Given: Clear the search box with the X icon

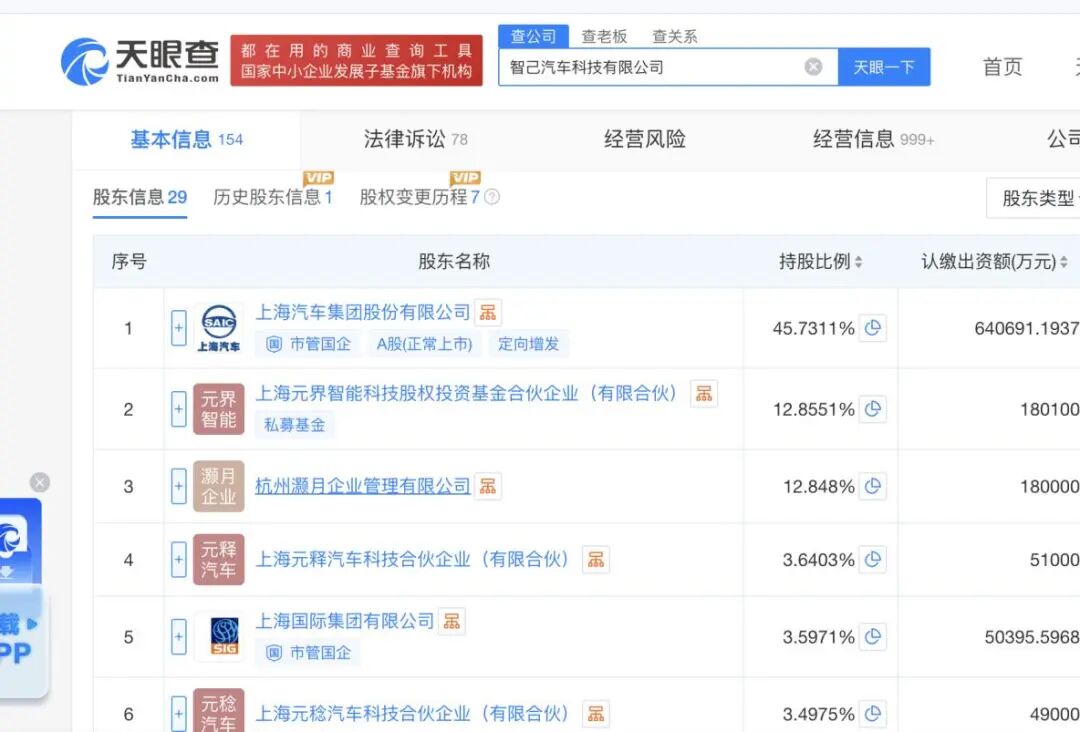Looking at the screenshot, I should [x=813, y=67].
